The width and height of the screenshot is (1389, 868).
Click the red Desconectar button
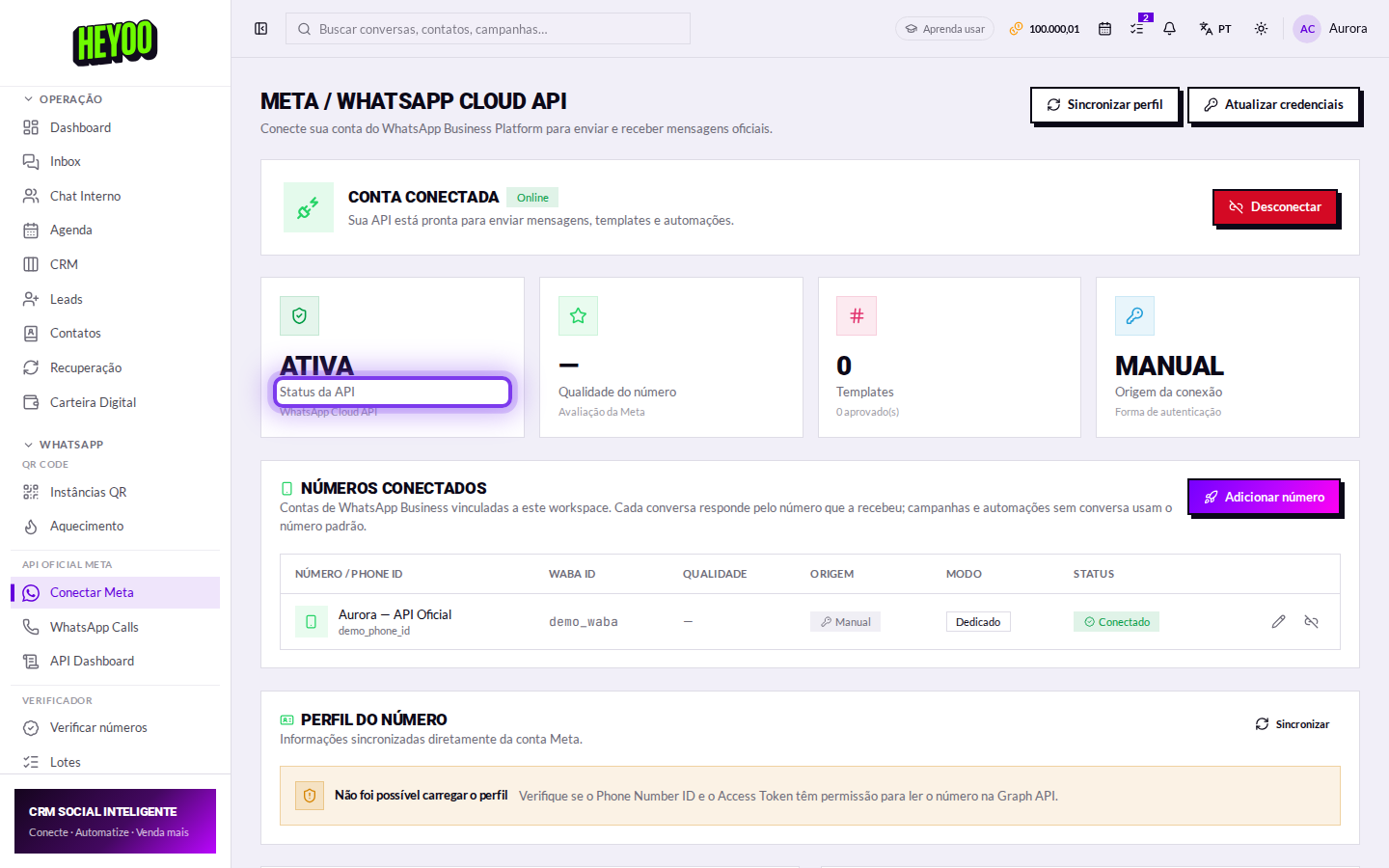[x=1275, y=206]
